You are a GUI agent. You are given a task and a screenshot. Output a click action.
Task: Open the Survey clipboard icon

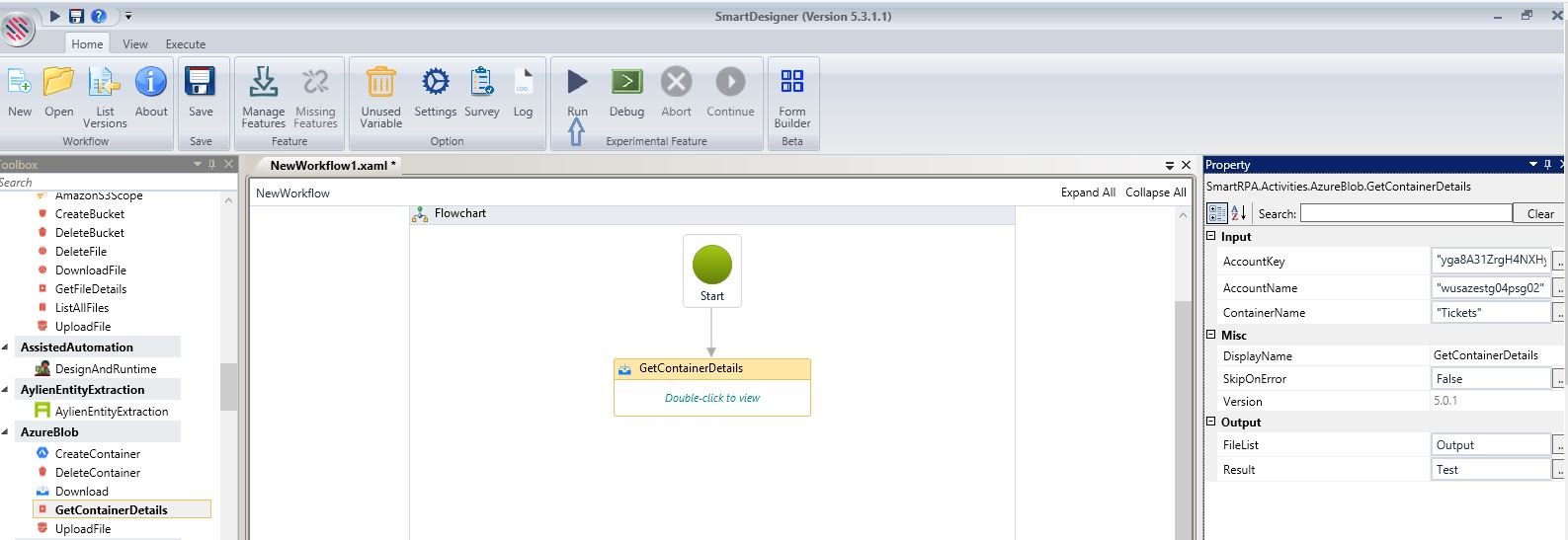[x=482, y=83]
